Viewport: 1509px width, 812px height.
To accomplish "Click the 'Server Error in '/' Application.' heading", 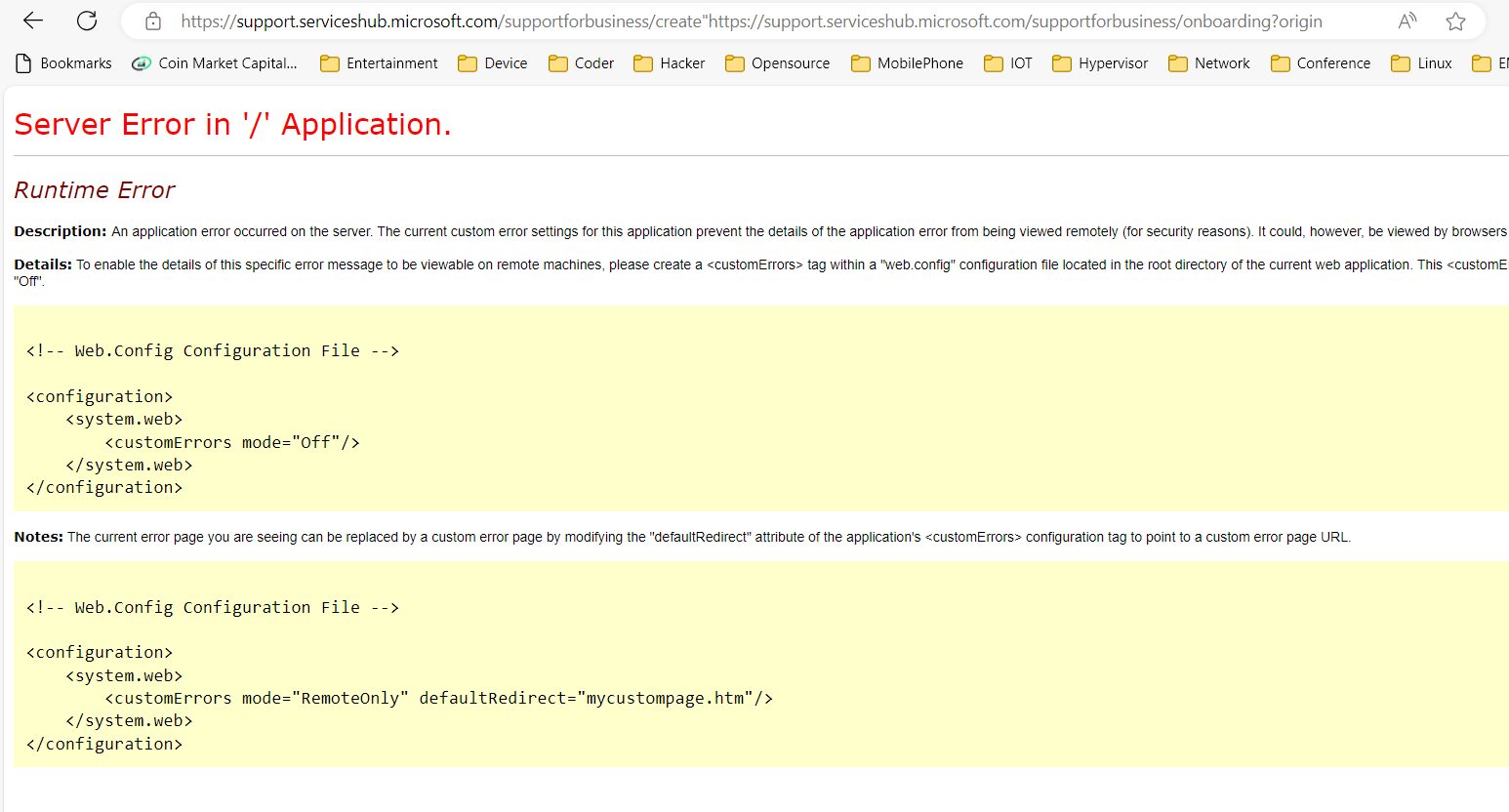I will click(232, 125).
